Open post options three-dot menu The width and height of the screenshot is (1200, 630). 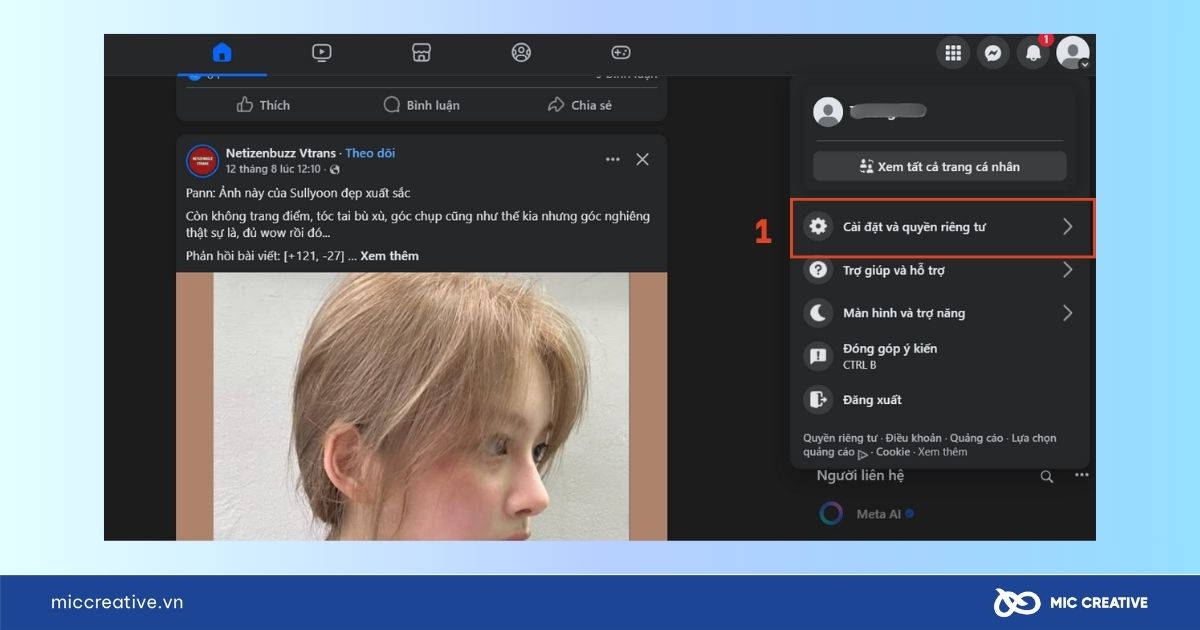click(612, 159)
